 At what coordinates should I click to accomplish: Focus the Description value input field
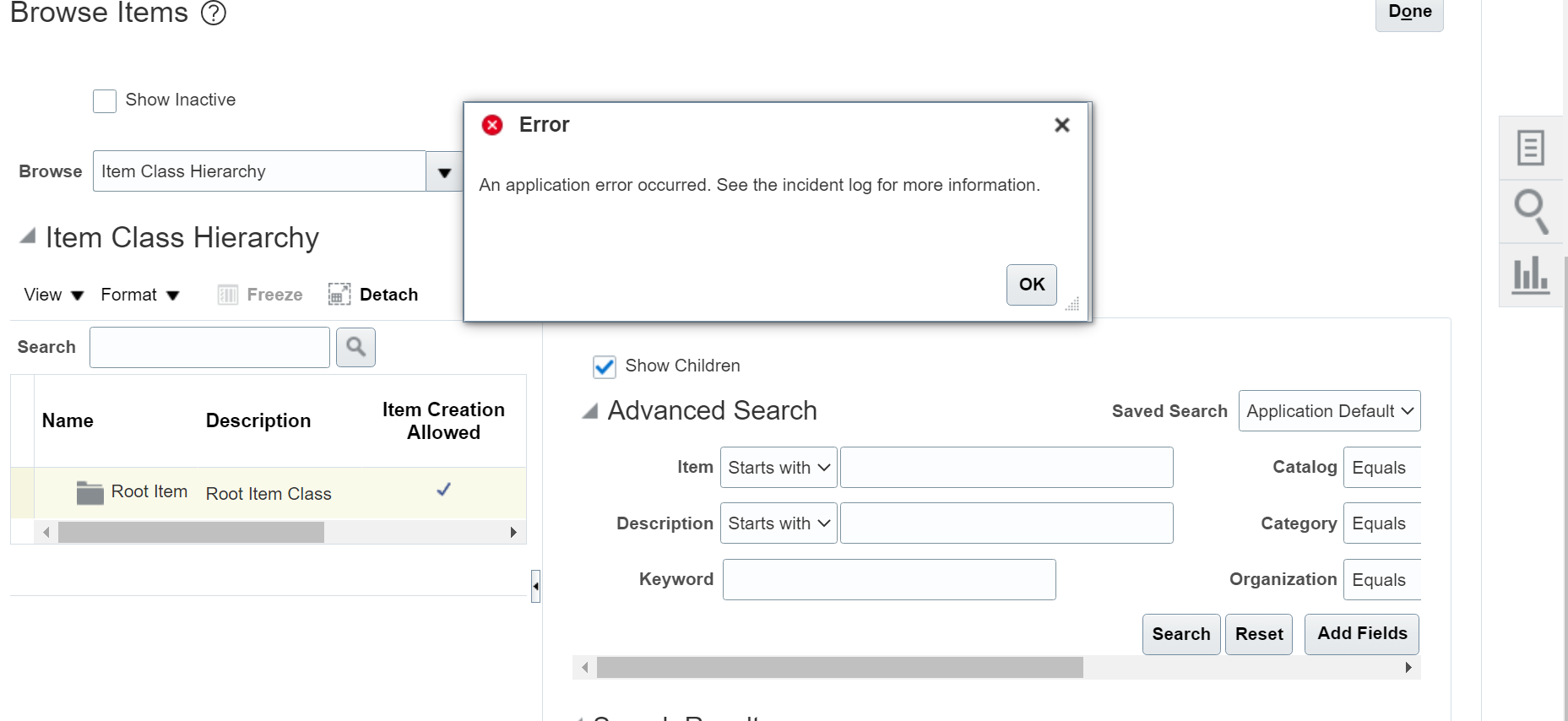point(1006,523)
